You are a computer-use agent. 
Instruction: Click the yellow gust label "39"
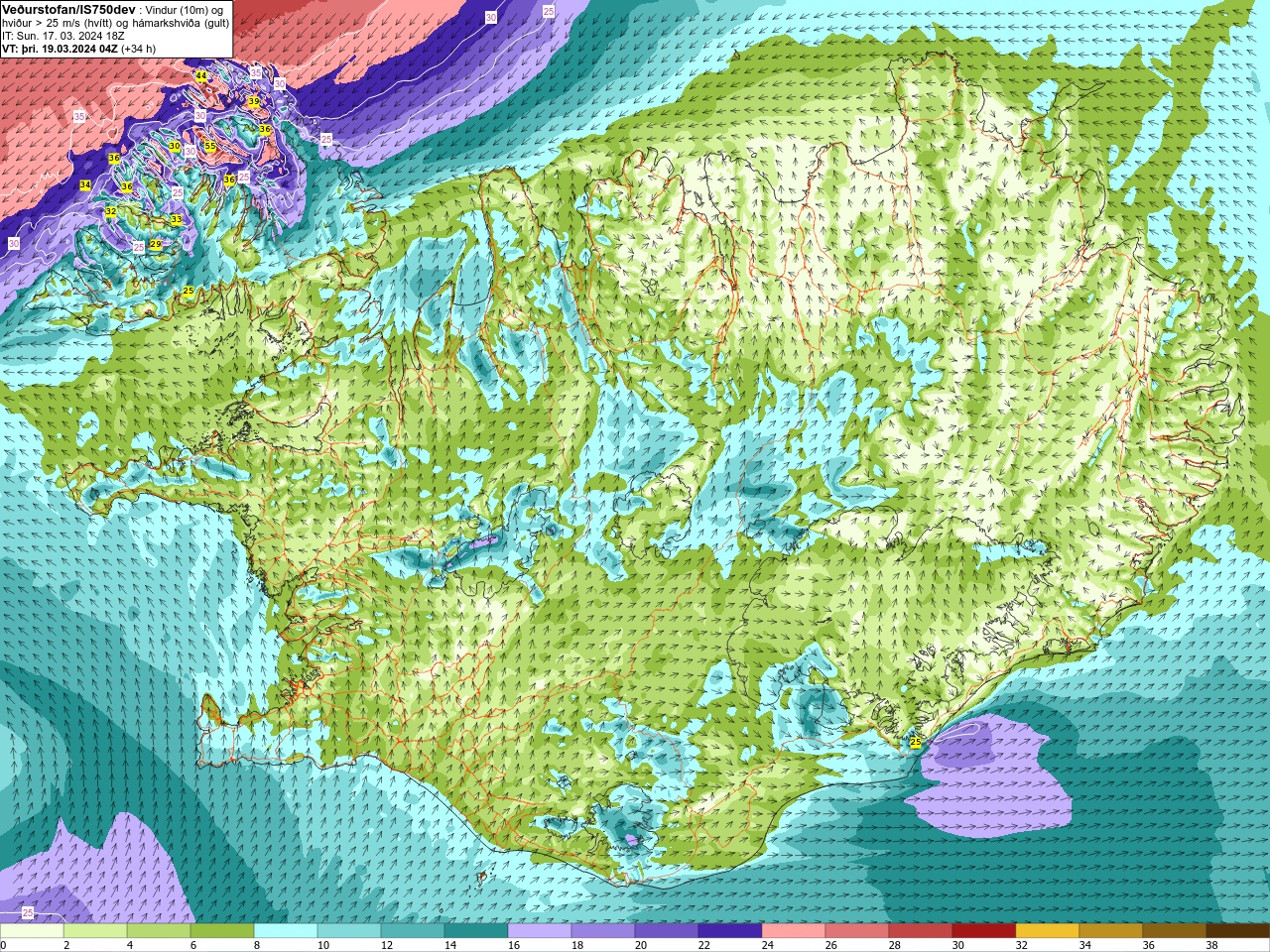point(253,102)
